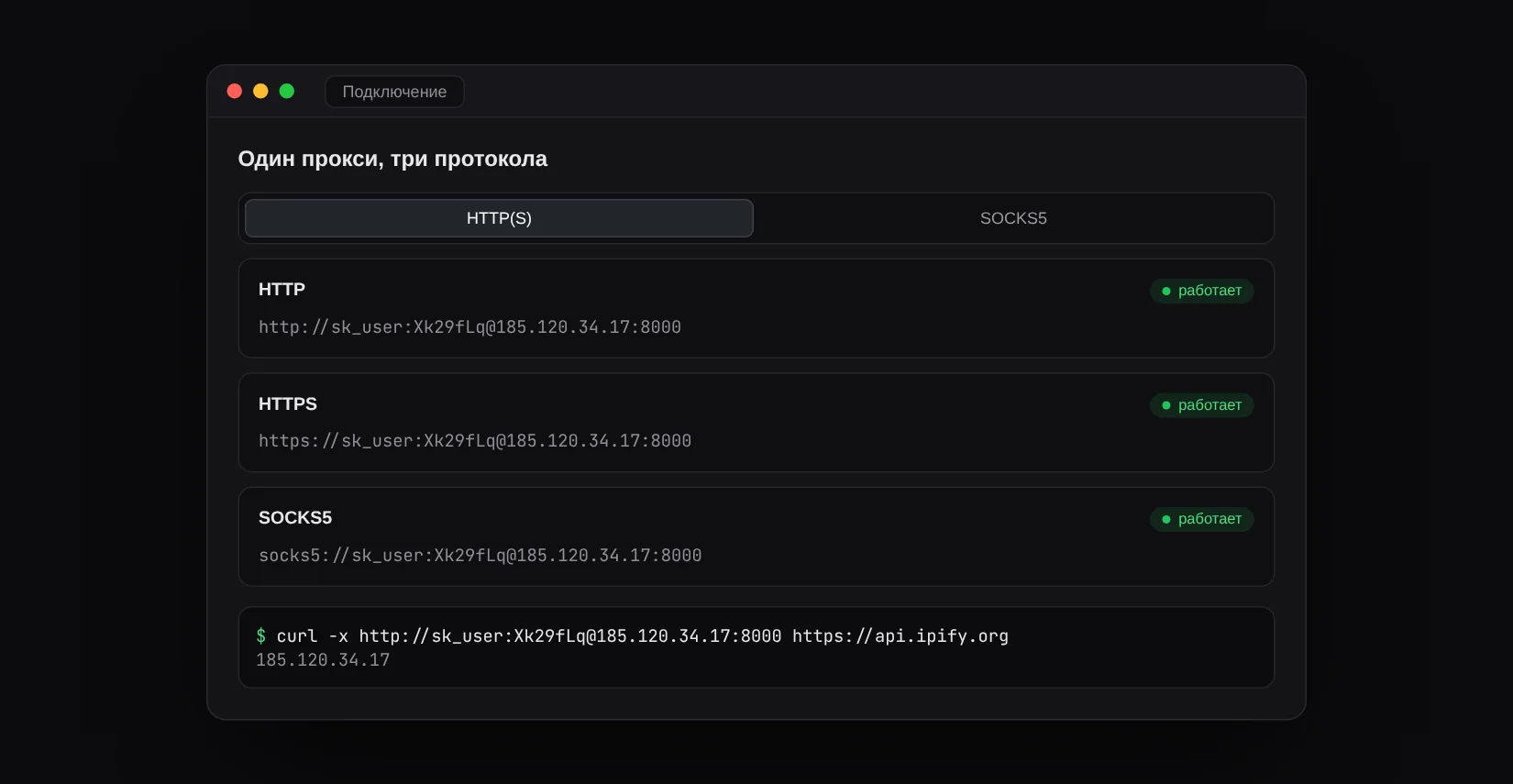The image size is (1513, 784).
Task: Click the yellow minimize window dot
Action: [x=260, y=91]
